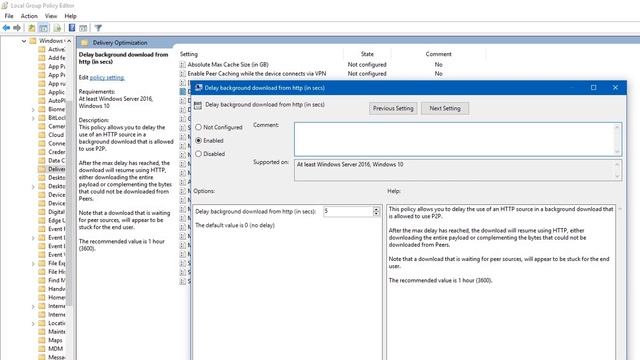
Task: Click the Filter funnel toolbar icon
Action: [98, 28]
